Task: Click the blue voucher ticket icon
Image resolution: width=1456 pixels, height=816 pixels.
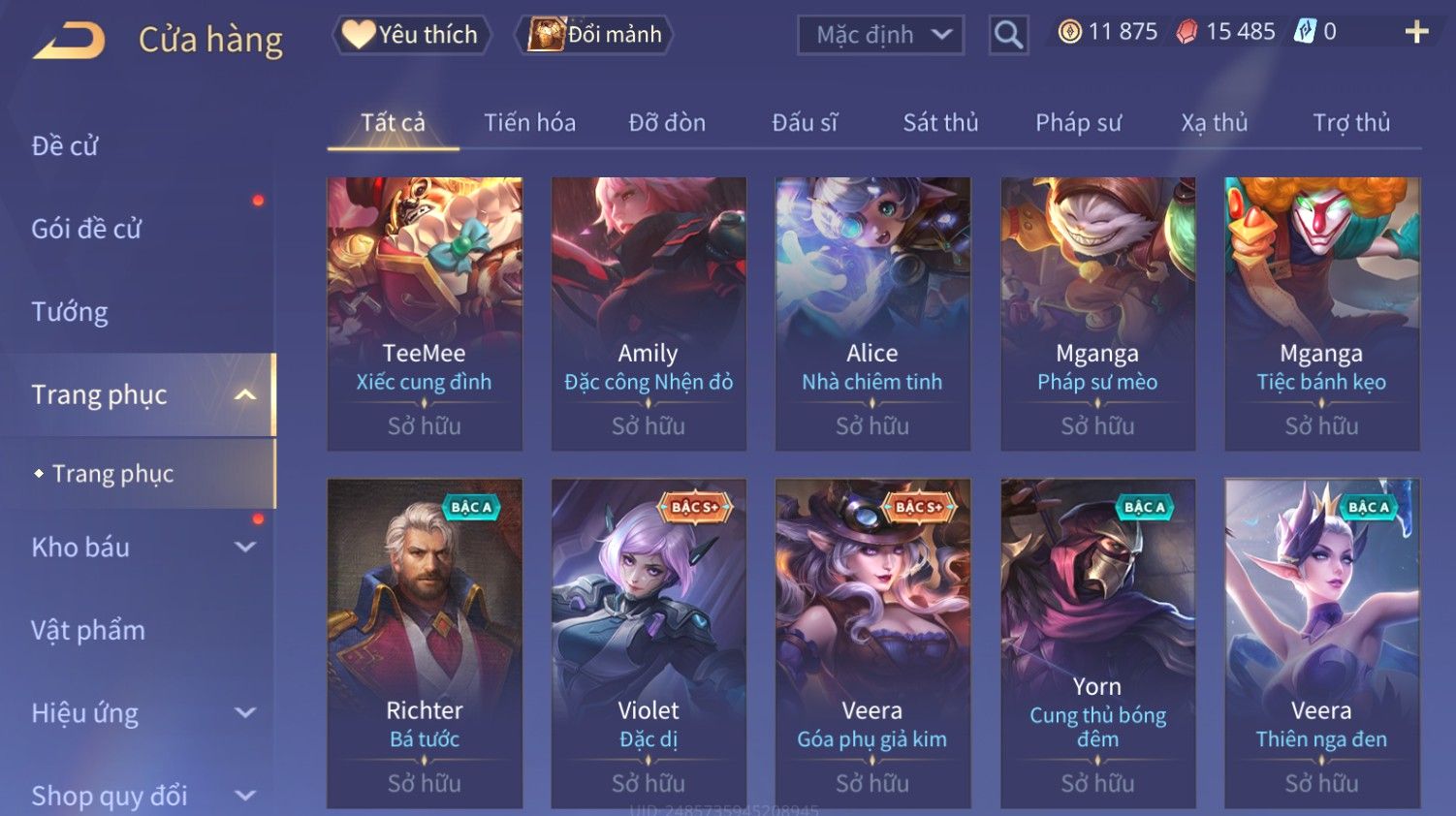Action: 1305,32
